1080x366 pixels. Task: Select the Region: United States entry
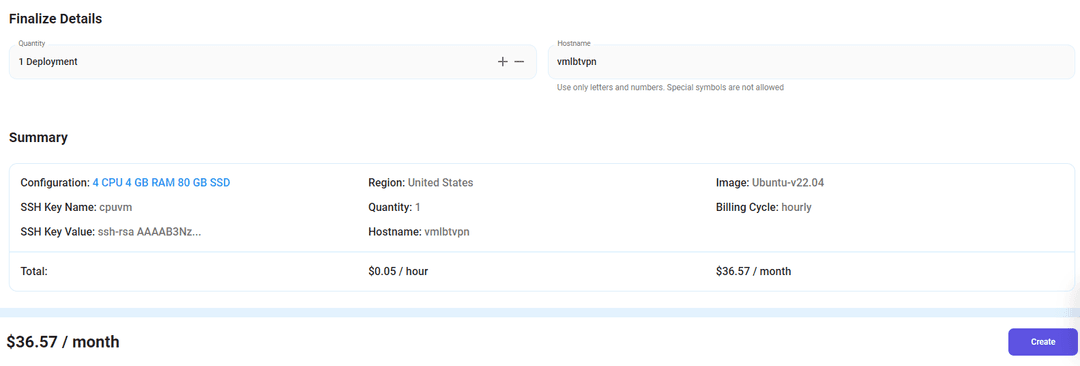coord(421,183)
